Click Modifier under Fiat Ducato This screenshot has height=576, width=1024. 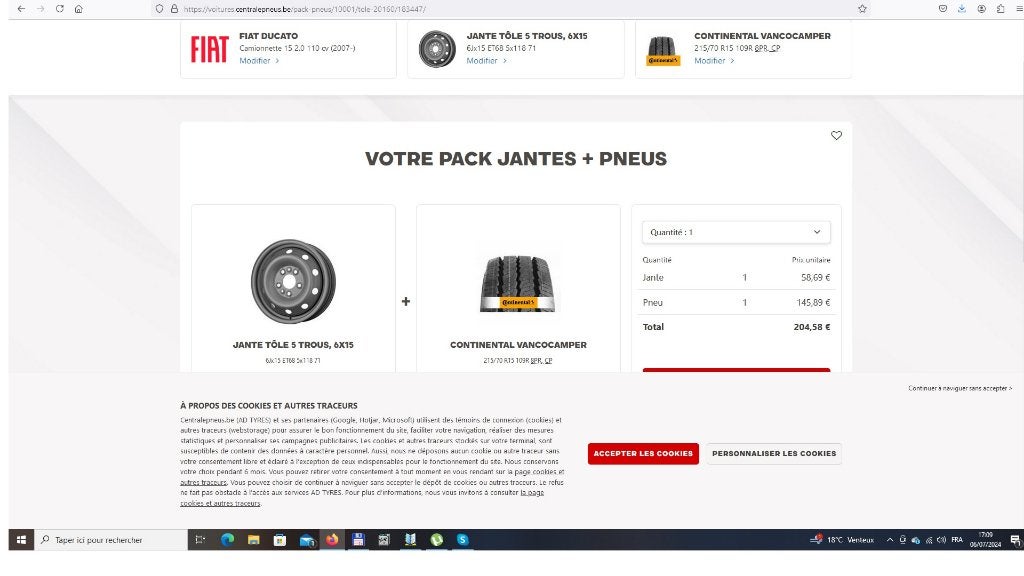(x=259, y=61)
